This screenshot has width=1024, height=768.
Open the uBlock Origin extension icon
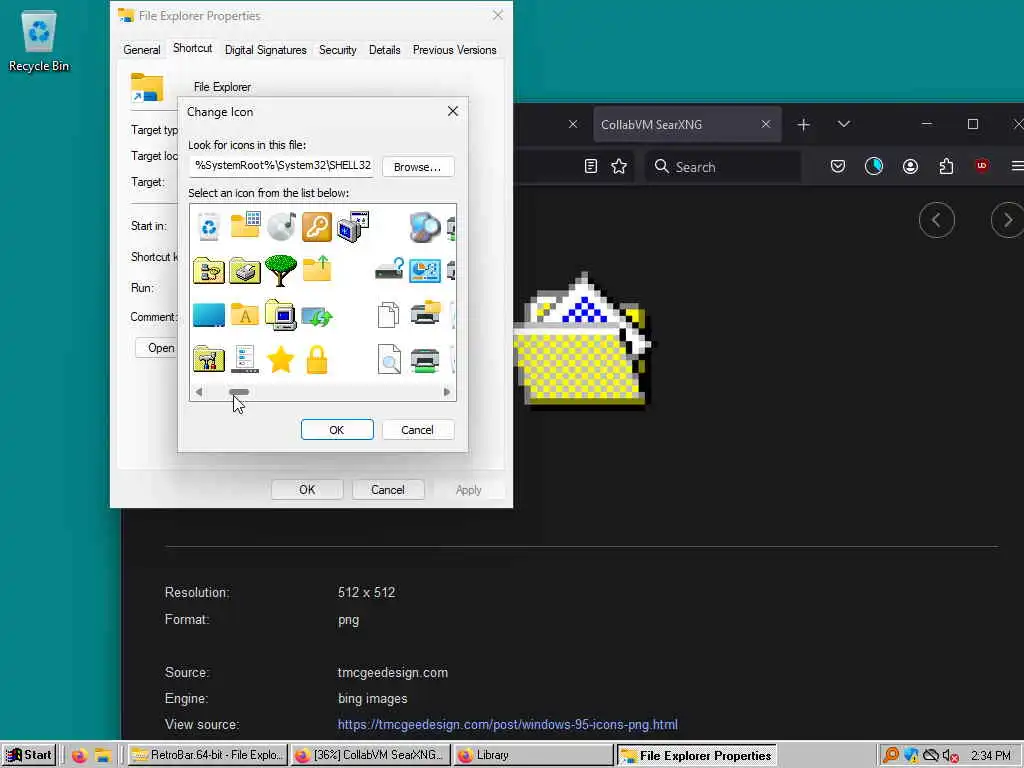(982, 166)
